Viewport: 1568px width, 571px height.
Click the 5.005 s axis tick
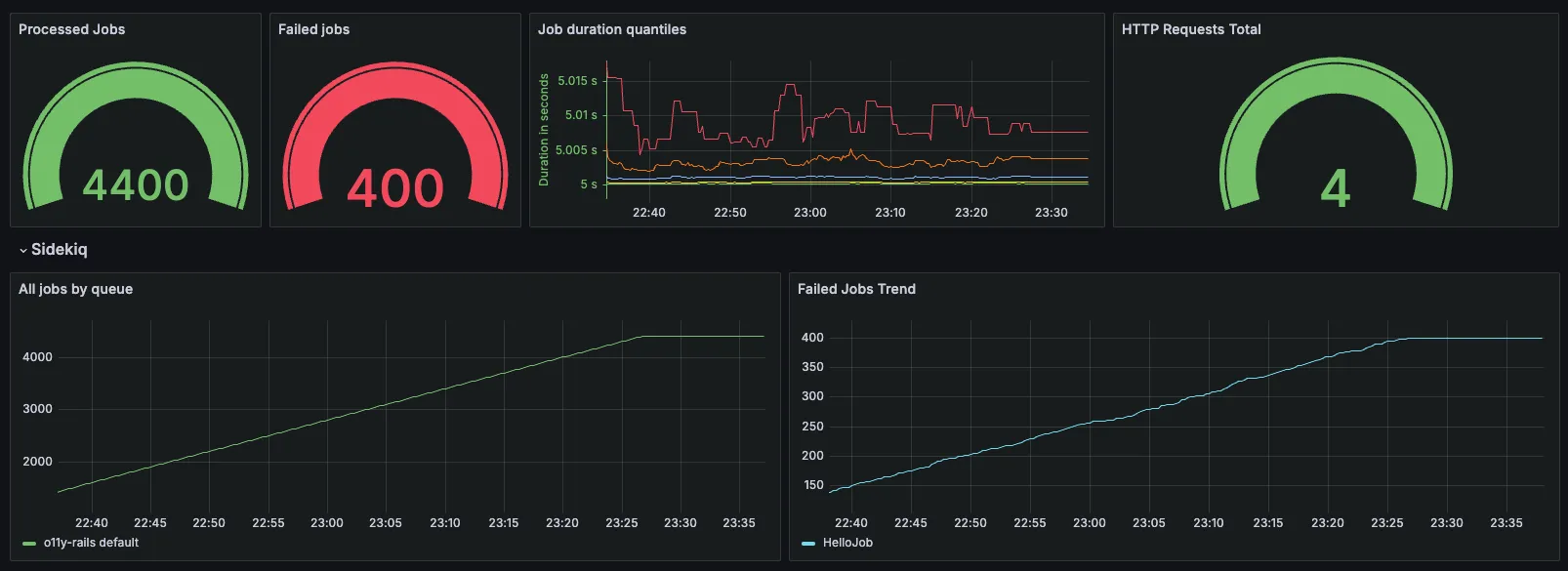pyautogui.click(x=576, y=150)
